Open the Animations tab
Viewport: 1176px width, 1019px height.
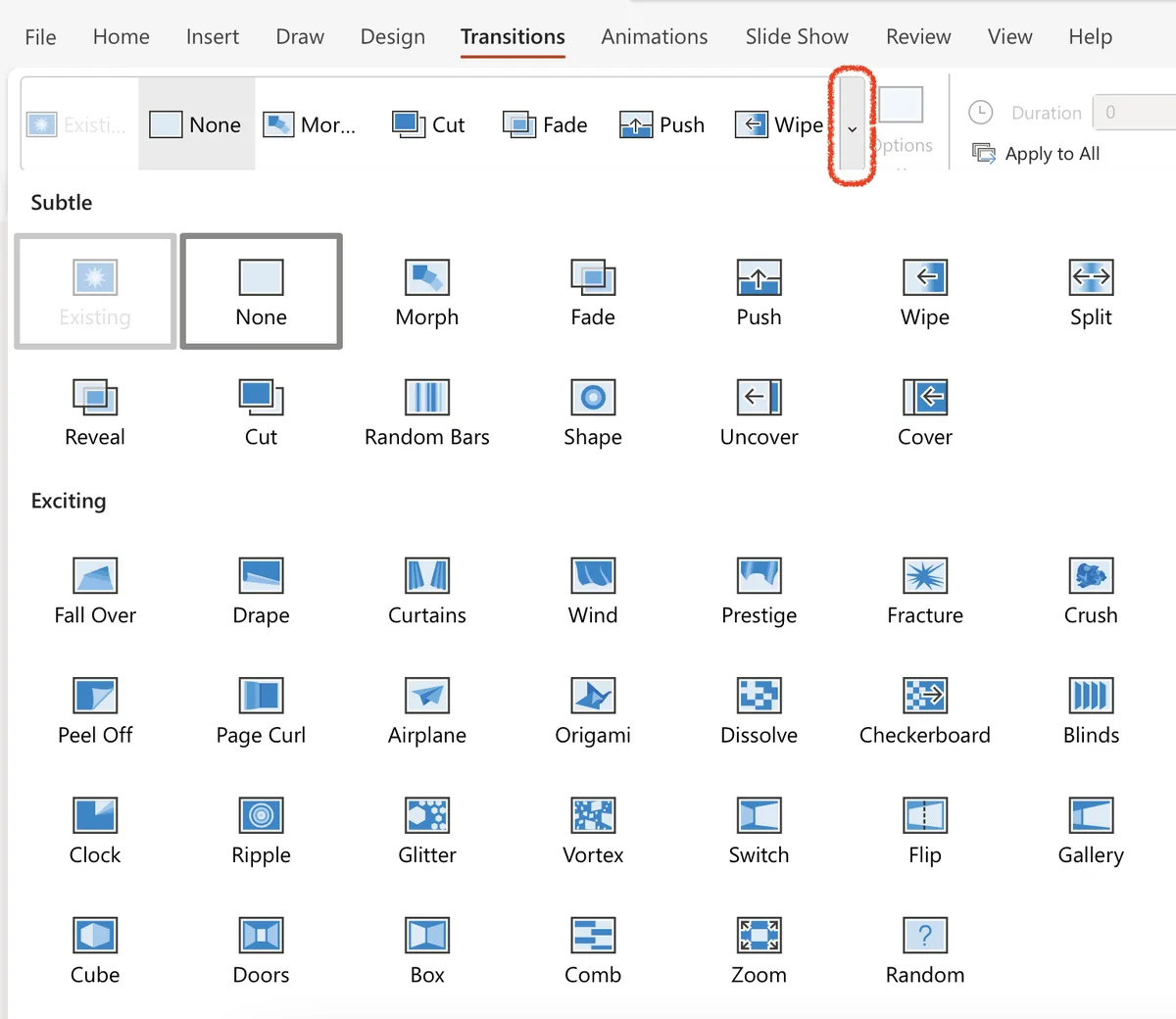655,37
